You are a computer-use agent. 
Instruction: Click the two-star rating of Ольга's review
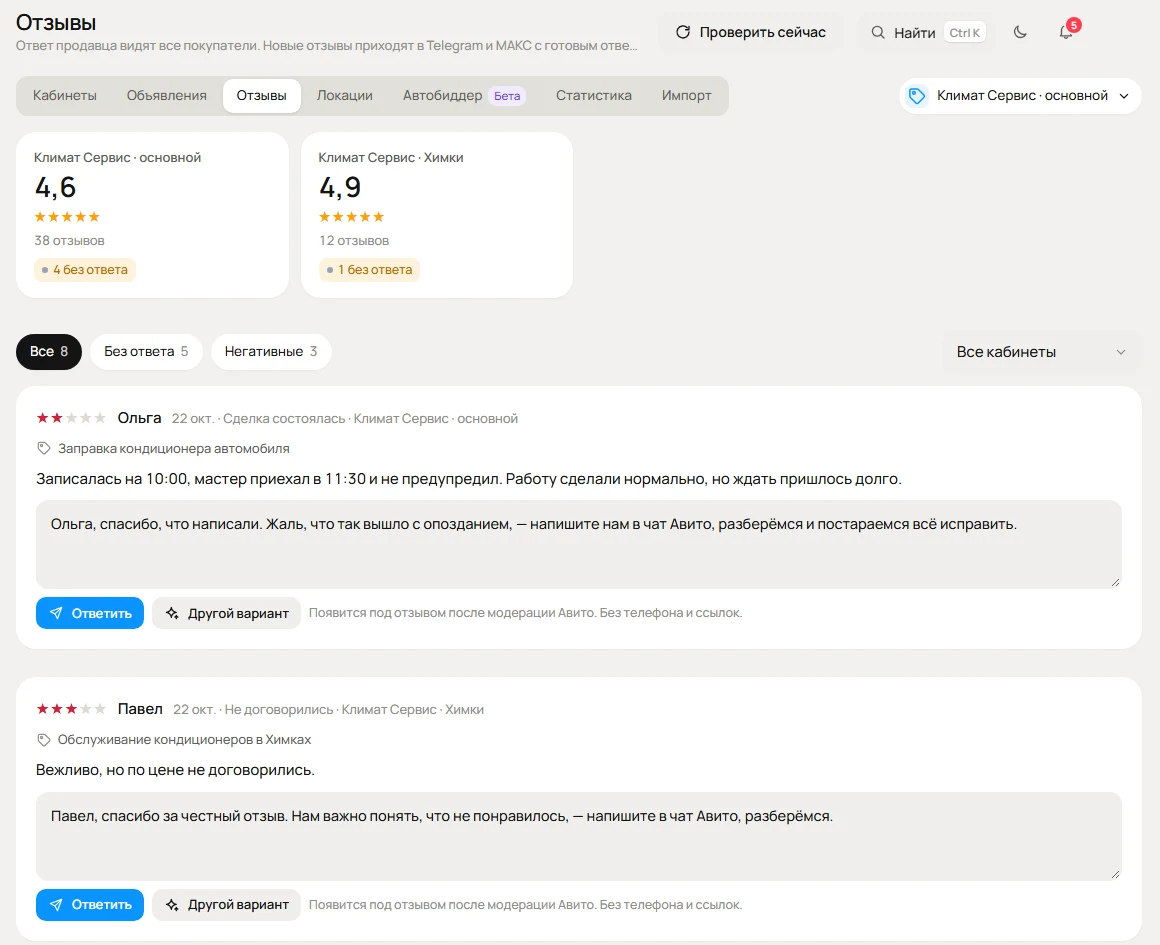71,418
